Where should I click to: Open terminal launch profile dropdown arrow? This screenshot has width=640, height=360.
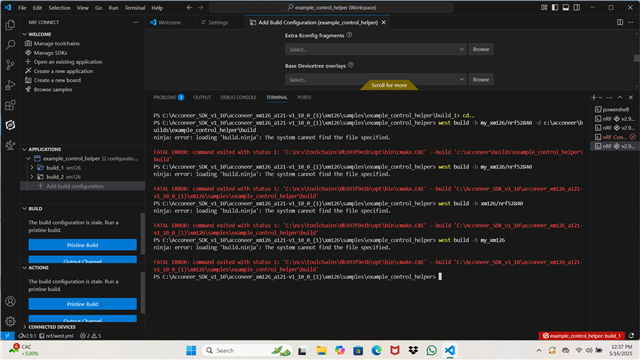(600, 98)
